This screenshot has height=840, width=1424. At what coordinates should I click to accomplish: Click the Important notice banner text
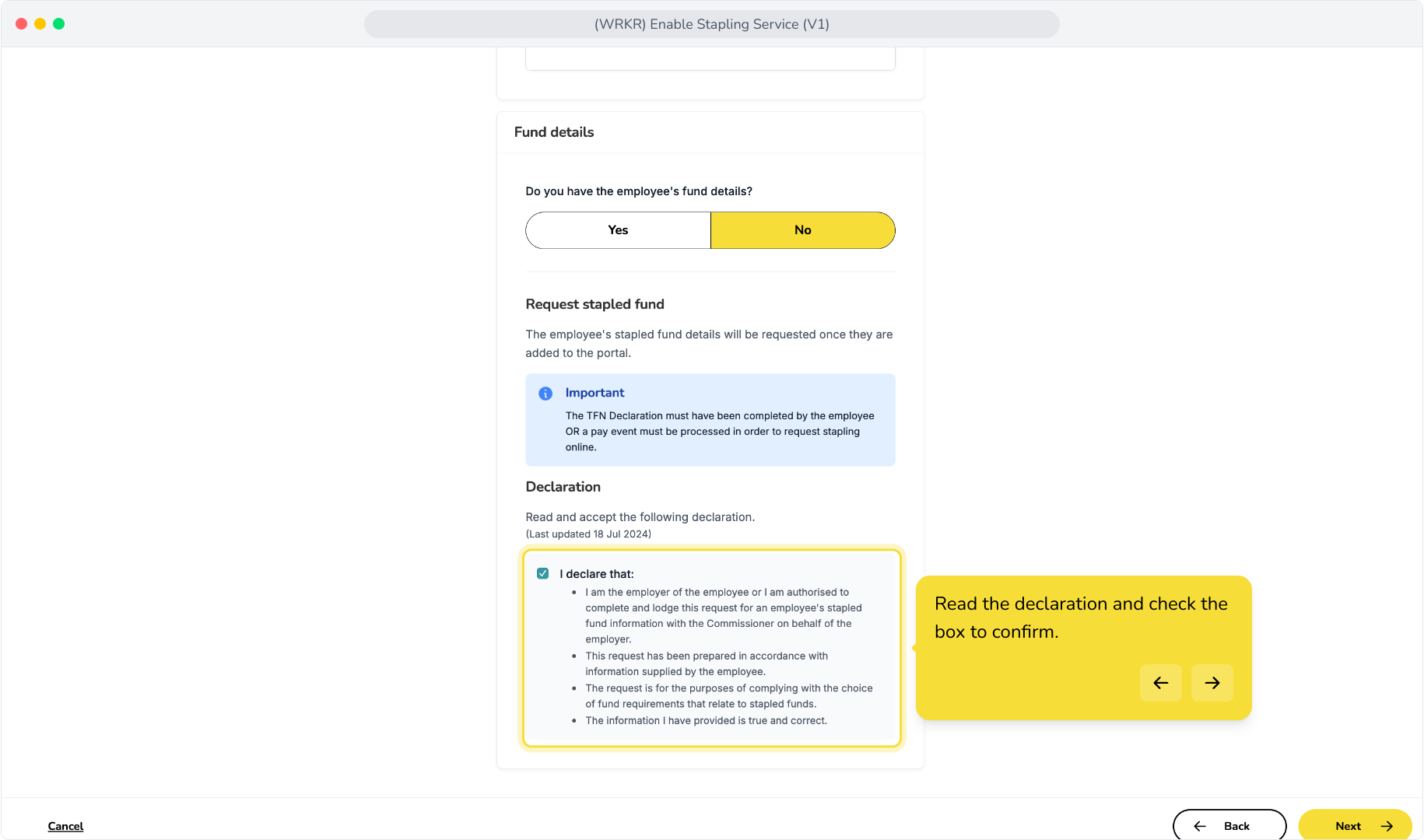click(720, 432)
